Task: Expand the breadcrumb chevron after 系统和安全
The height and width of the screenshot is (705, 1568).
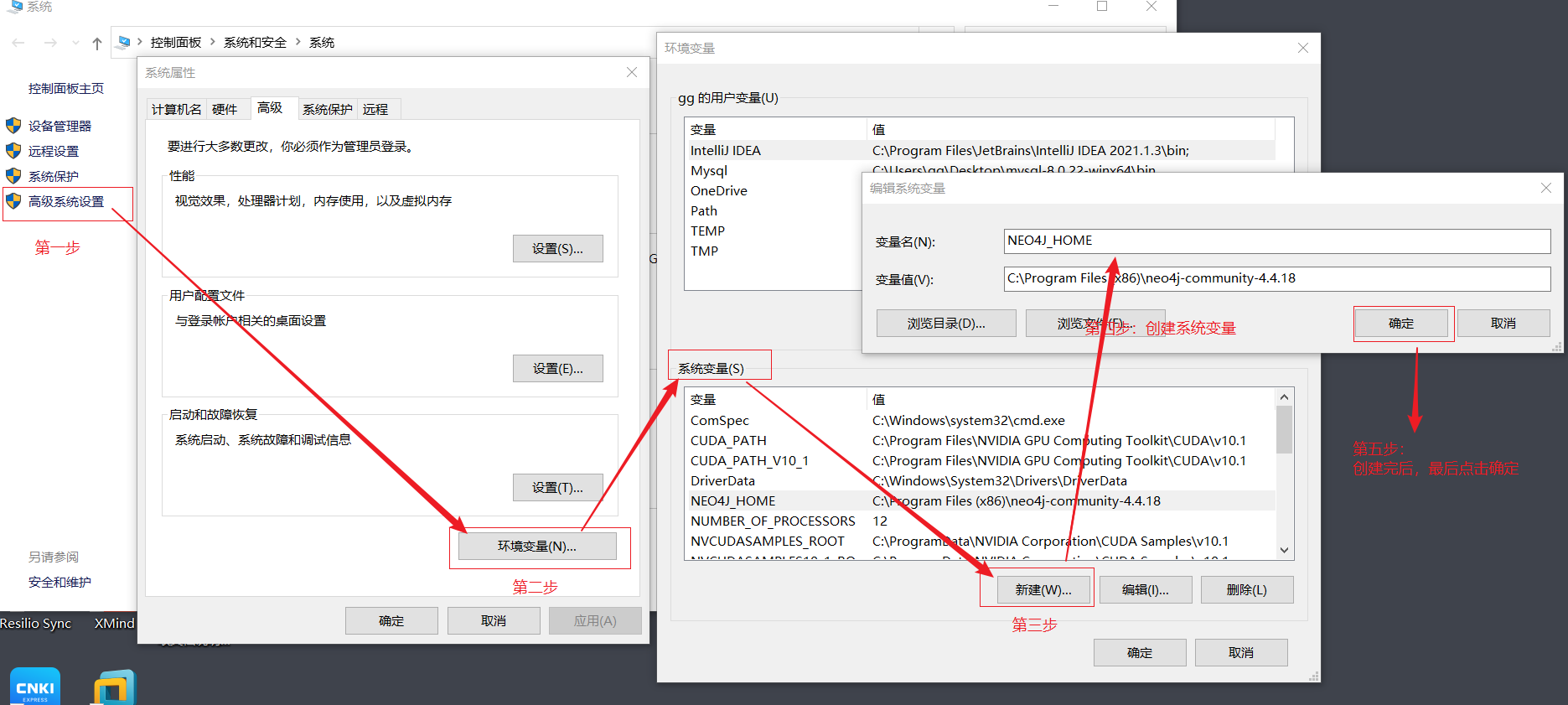Action: 298,42
